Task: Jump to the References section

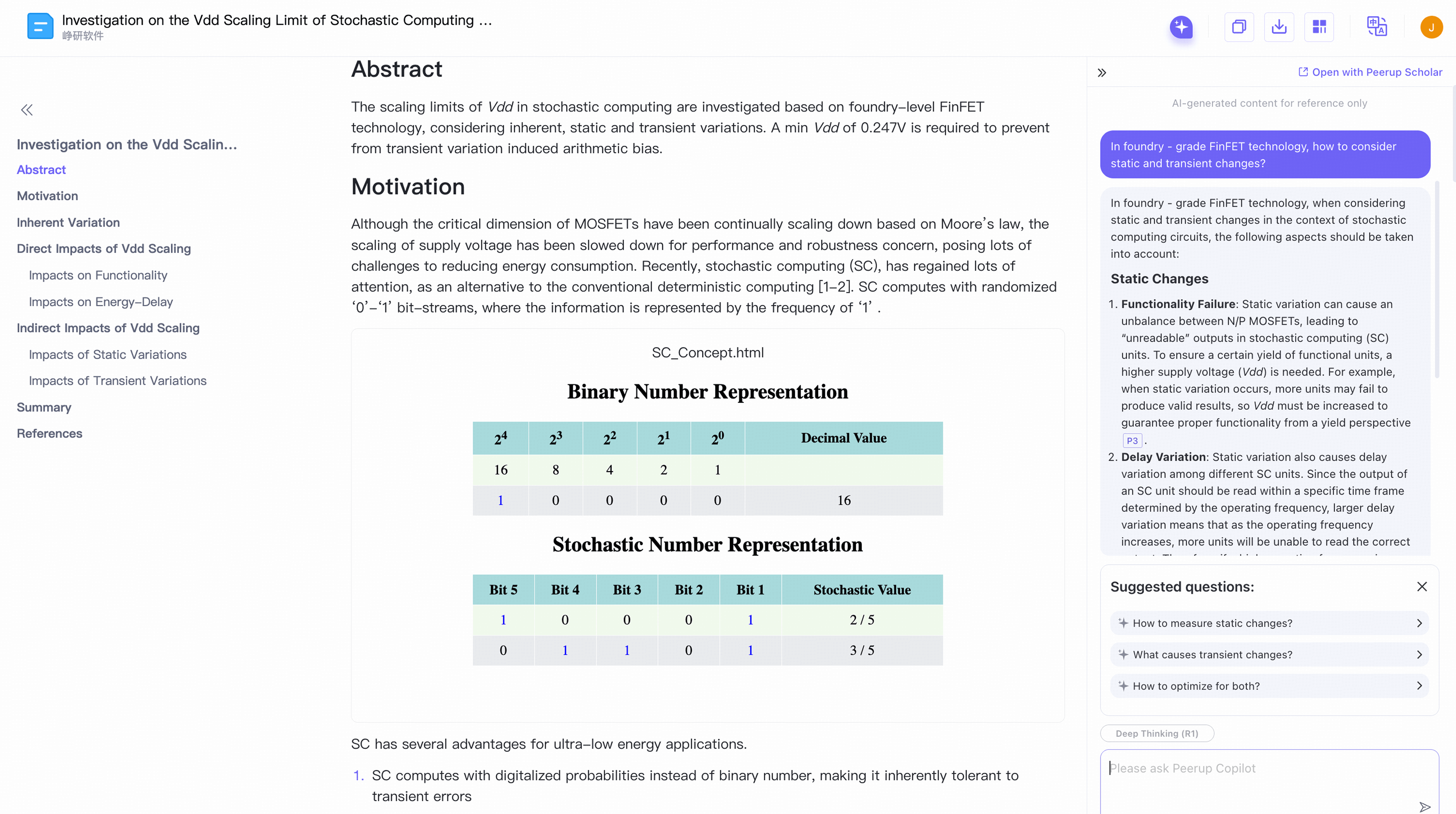Action: 49,433
